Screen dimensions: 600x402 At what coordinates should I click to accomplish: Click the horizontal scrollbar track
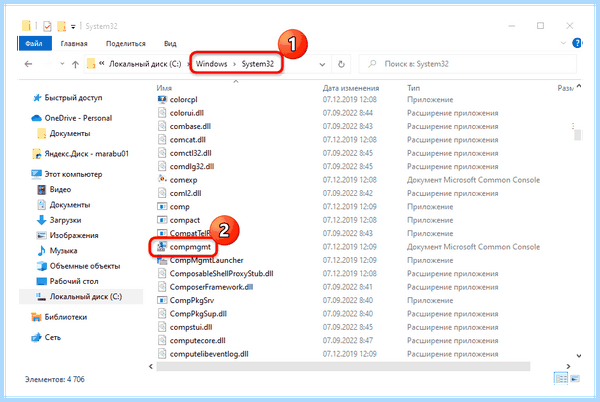tap(343, 366)
